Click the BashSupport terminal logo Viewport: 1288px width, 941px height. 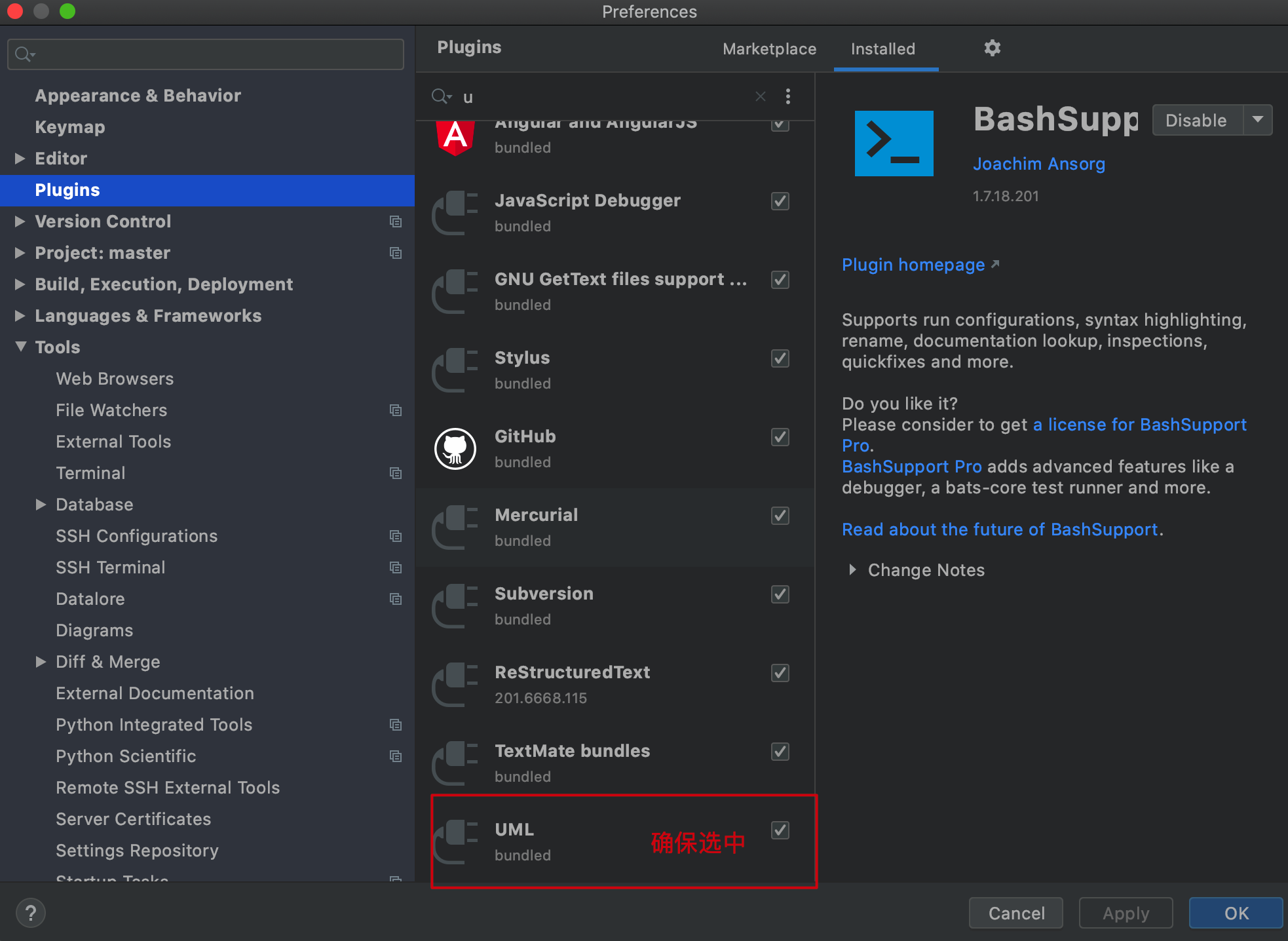pos(894,143)
